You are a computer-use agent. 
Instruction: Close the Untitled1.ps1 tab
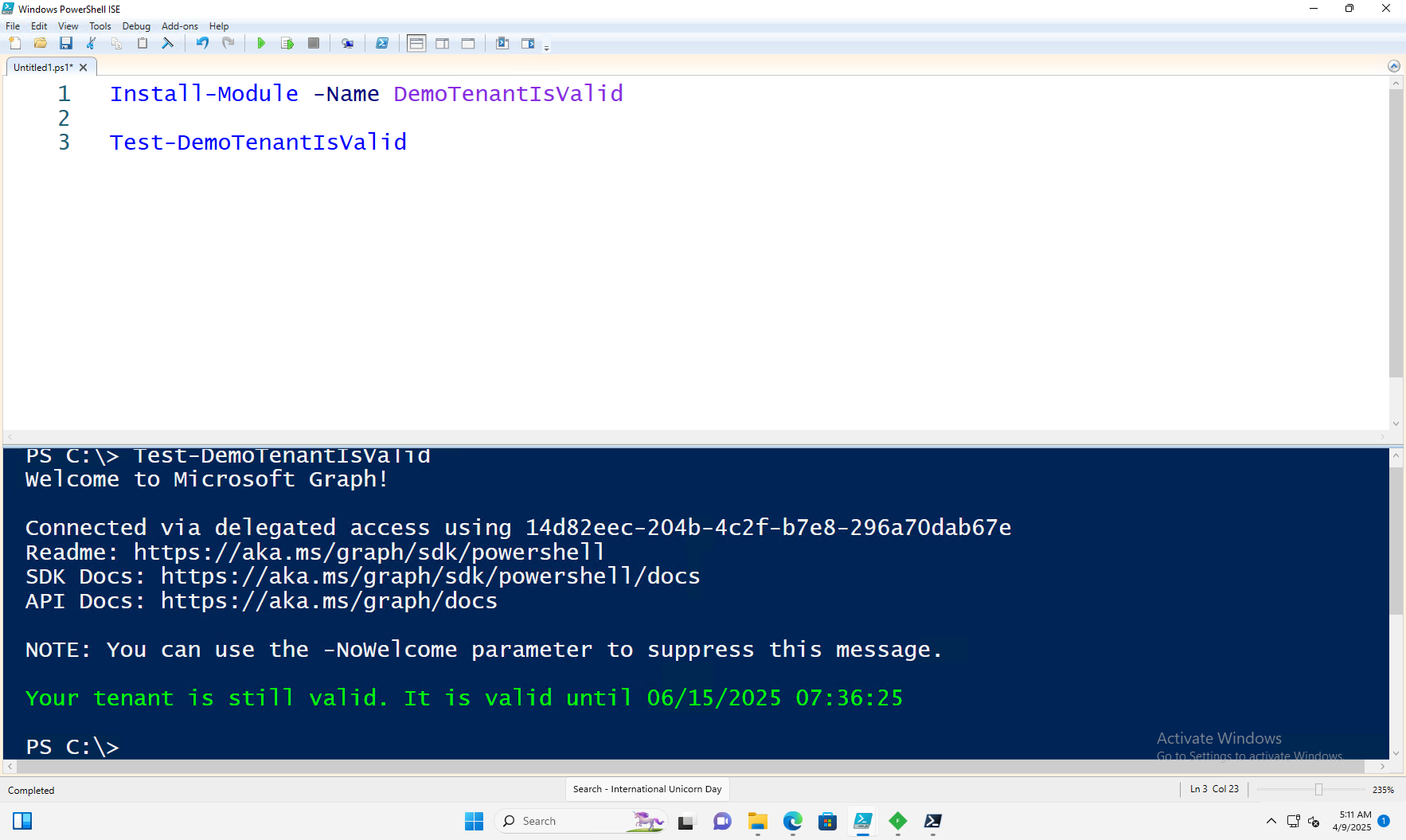[84, 68]
